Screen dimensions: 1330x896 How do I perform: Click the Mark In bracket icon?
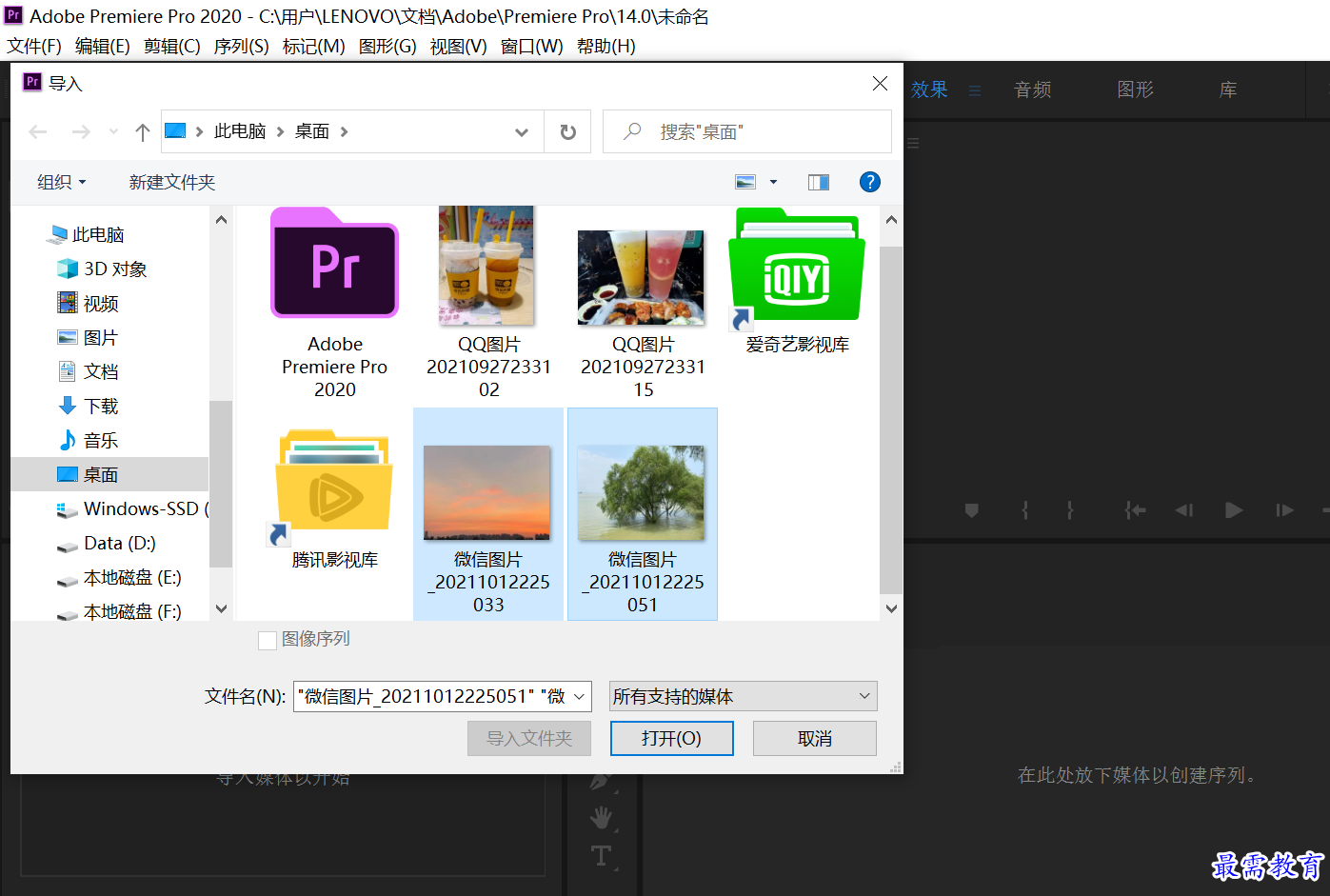[1025, 510]
